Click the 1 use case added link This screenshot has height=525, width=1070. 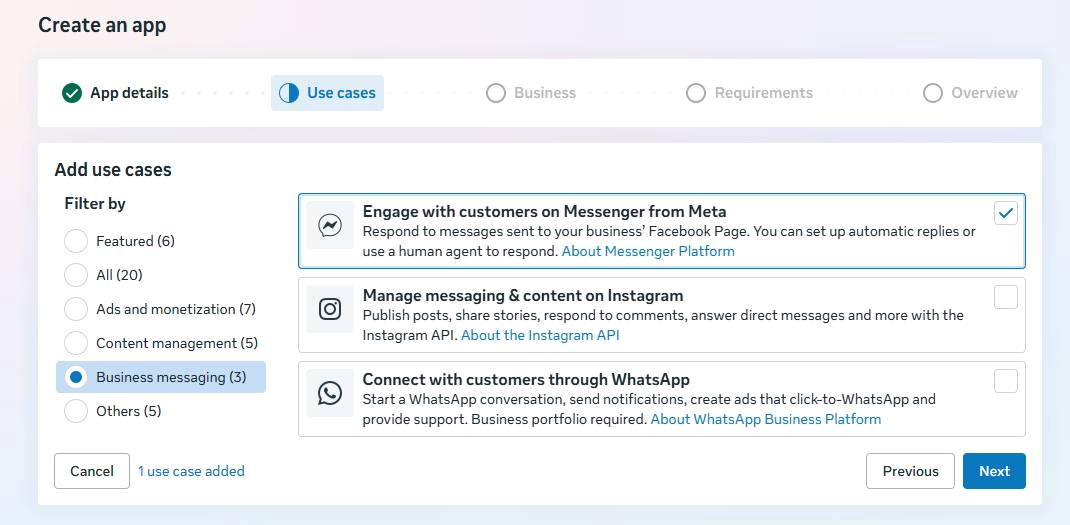[191, 471]
